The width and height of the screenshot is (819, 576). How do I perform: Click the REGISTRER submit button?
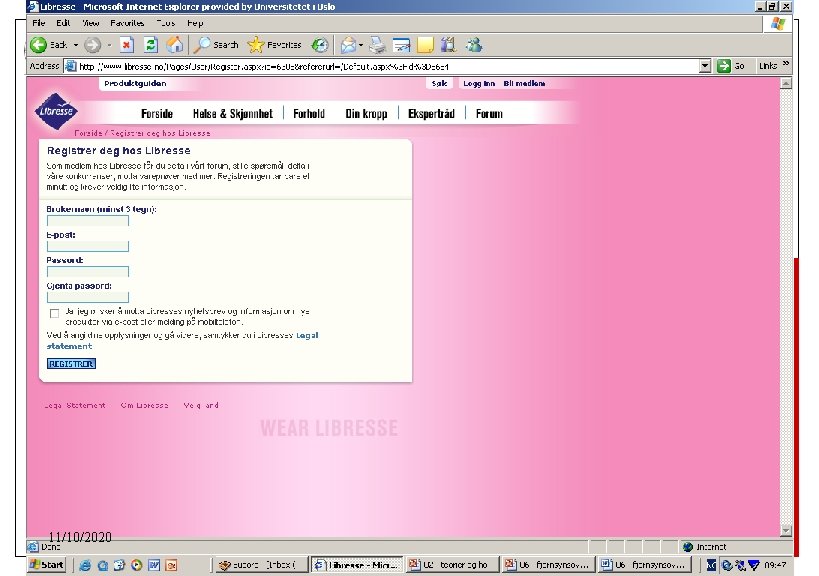[x=71, y=363]
